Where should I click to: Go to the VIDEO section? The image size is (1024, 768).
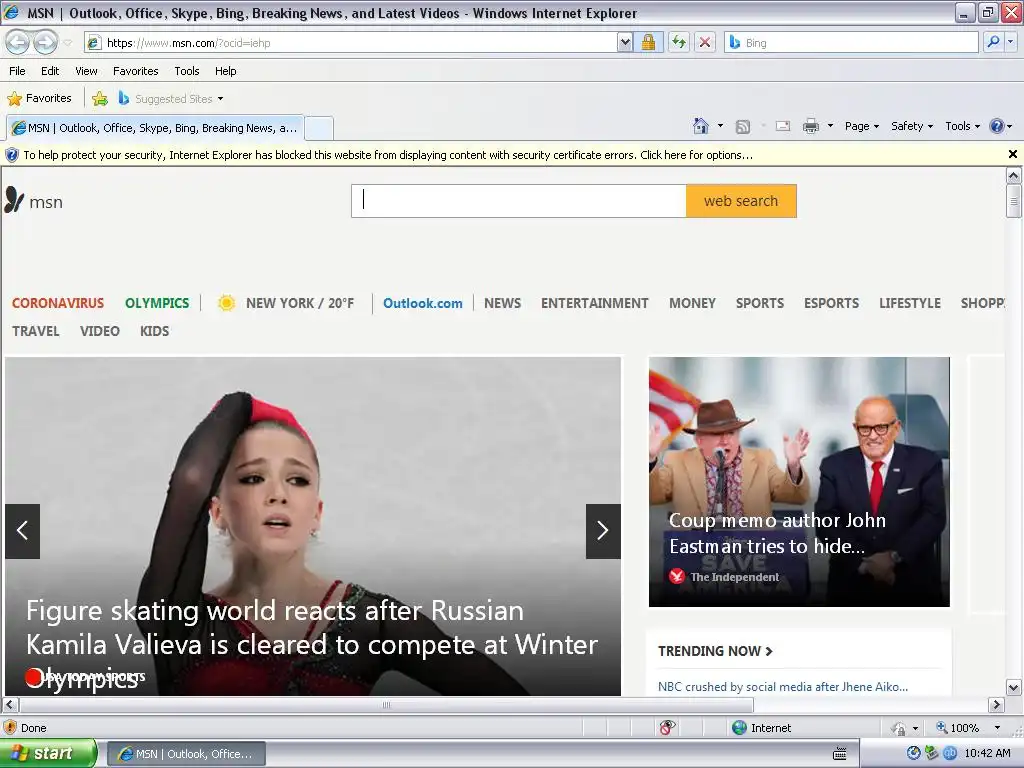[100, 331]
